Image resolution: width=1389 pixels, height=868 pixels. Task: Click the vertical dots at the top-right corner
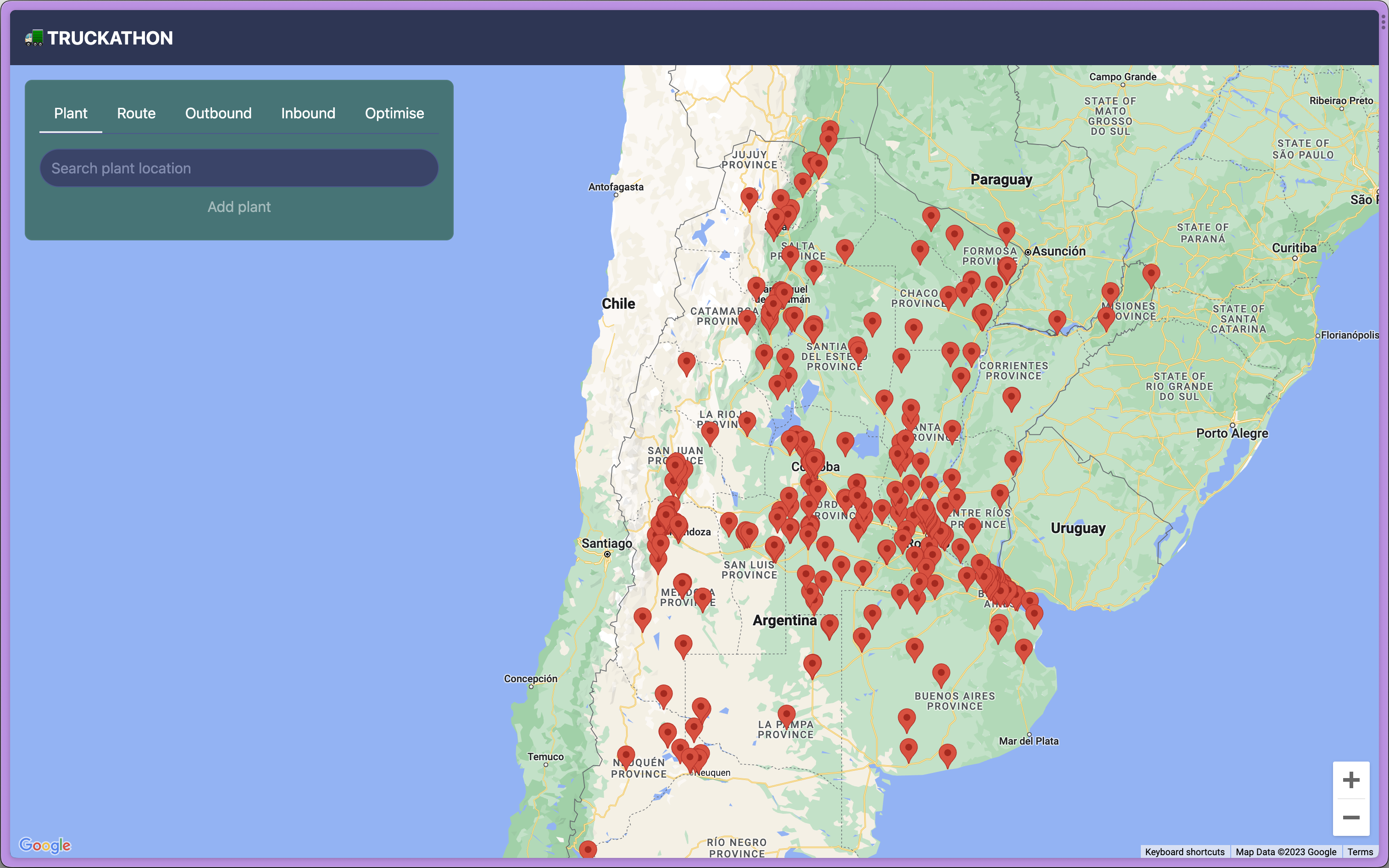(1383, 22)
